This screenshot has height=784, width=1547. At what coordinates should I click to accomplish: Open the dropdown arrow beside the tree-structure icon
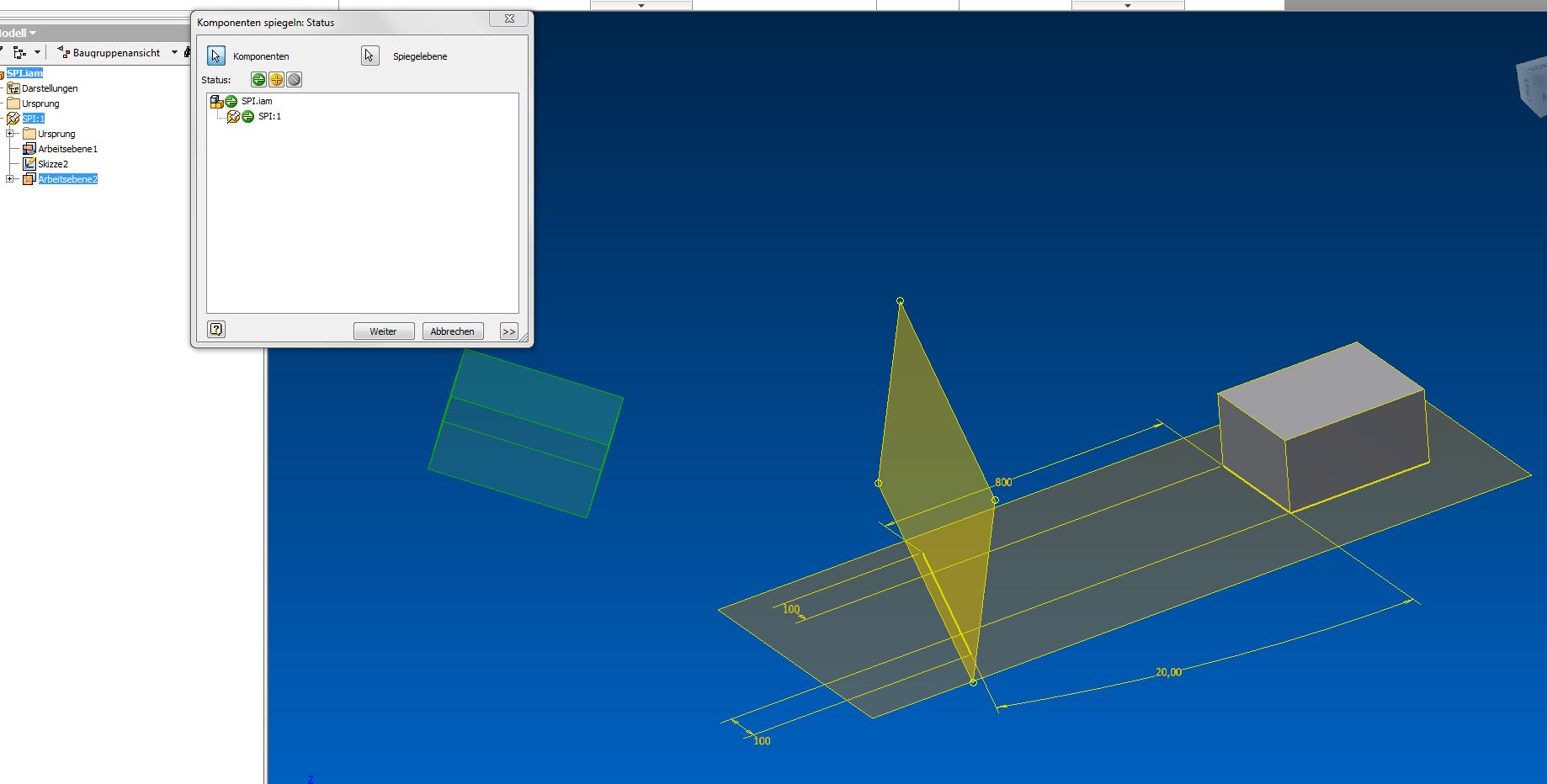pyautogui.click(x=37, y=52)
